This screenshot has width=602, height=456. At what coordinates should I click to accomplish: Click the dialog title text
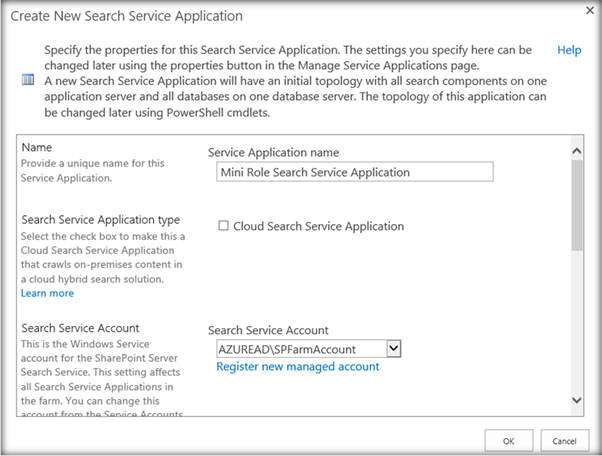pos(126,17)
